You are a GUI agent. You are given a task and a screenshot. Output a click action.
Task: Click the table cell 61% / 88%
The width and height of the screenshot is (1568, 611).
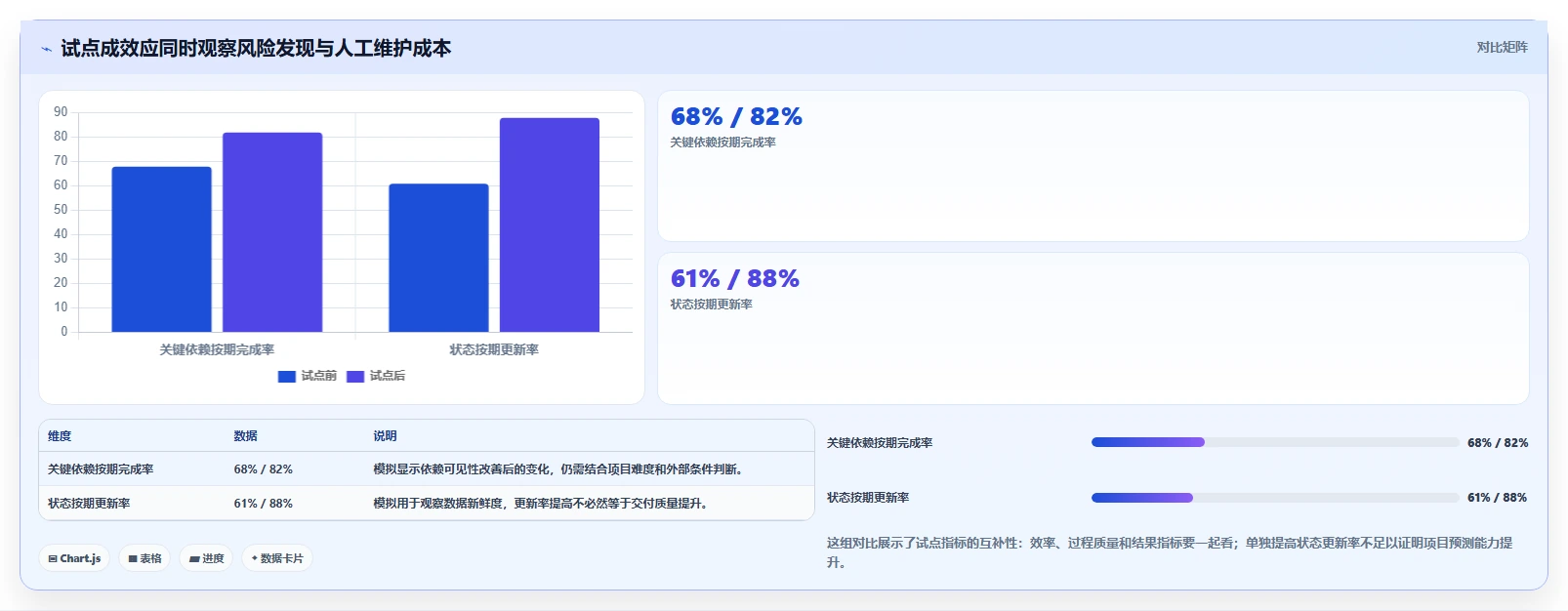click(264, 504)
